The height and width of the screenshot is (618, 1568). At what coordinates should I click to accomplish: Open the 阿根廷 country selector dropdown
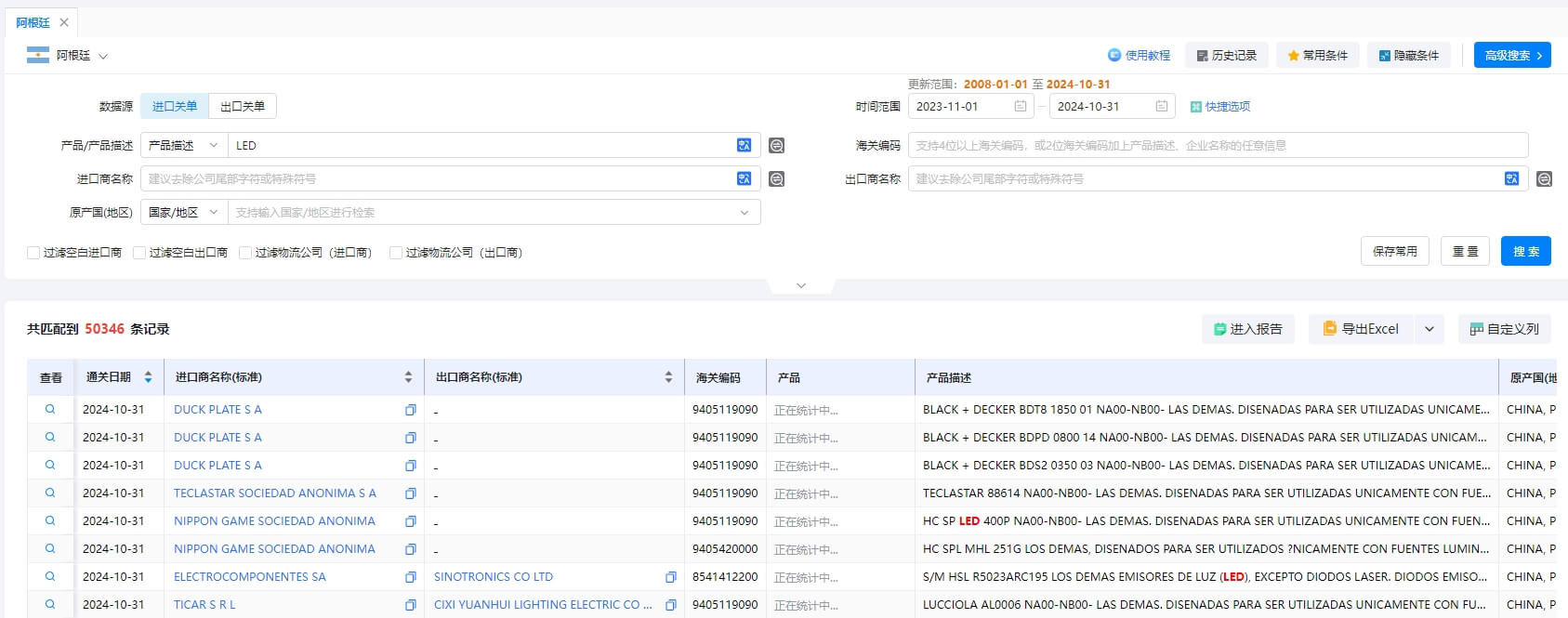click(x=68, y=56)
